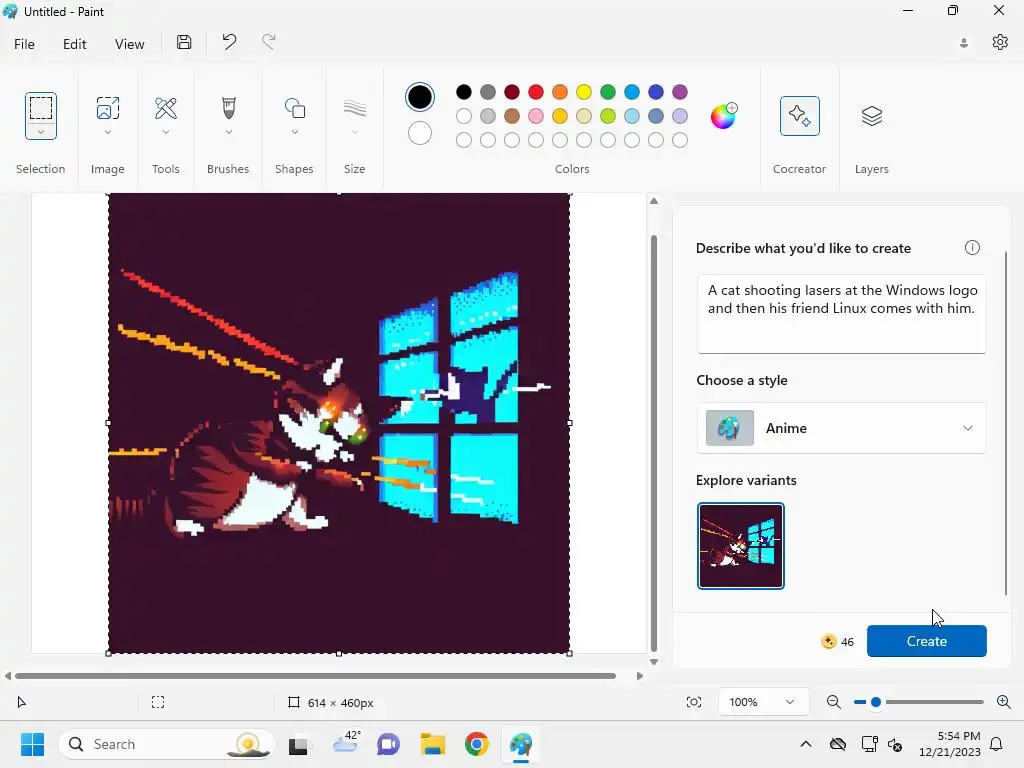Select the white Color 2 swatch
1024x768 pixels.
pos(420,133)
